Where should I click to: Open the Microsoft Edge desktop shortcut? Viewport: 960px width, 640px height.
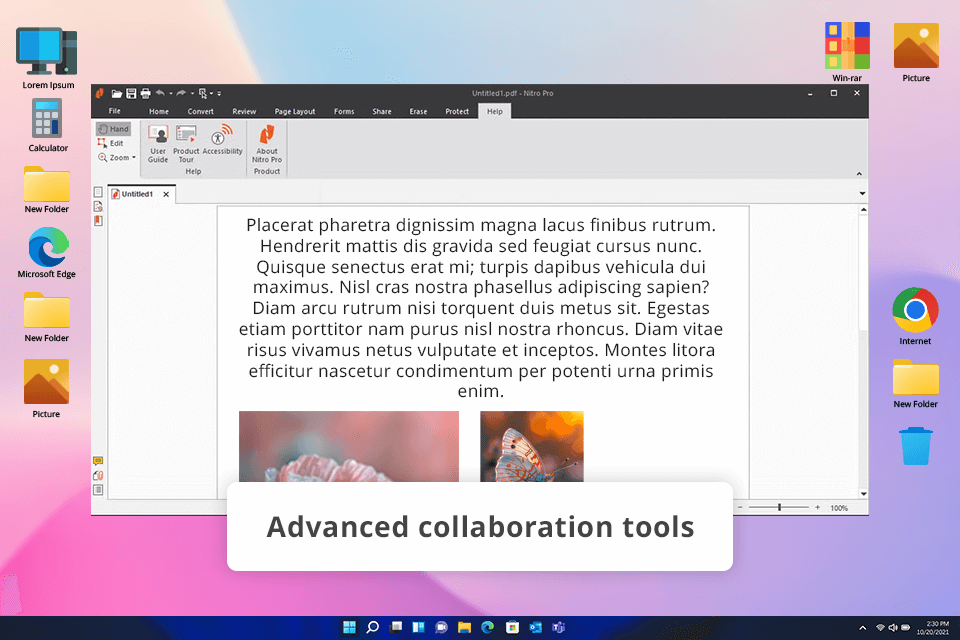(47, 253)
